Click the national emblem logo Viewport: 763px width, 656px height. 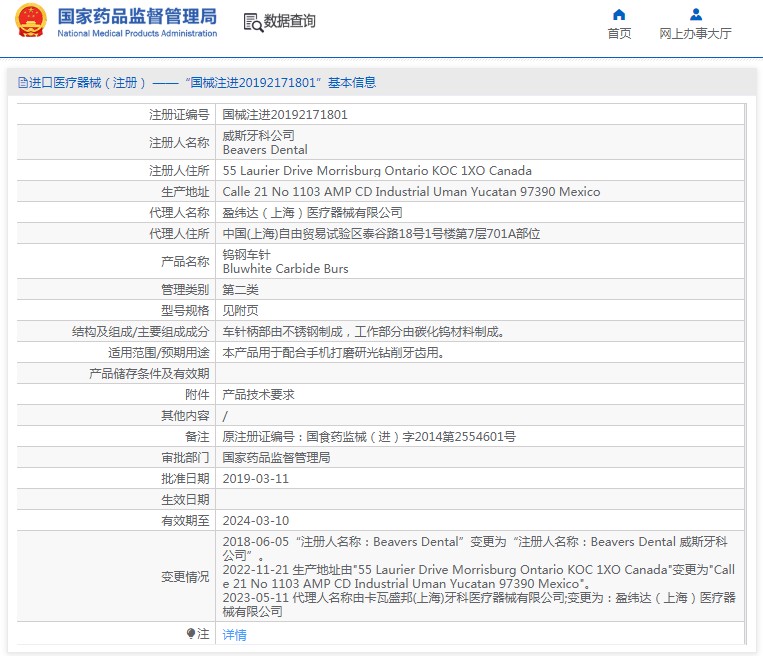coord(31,20)
